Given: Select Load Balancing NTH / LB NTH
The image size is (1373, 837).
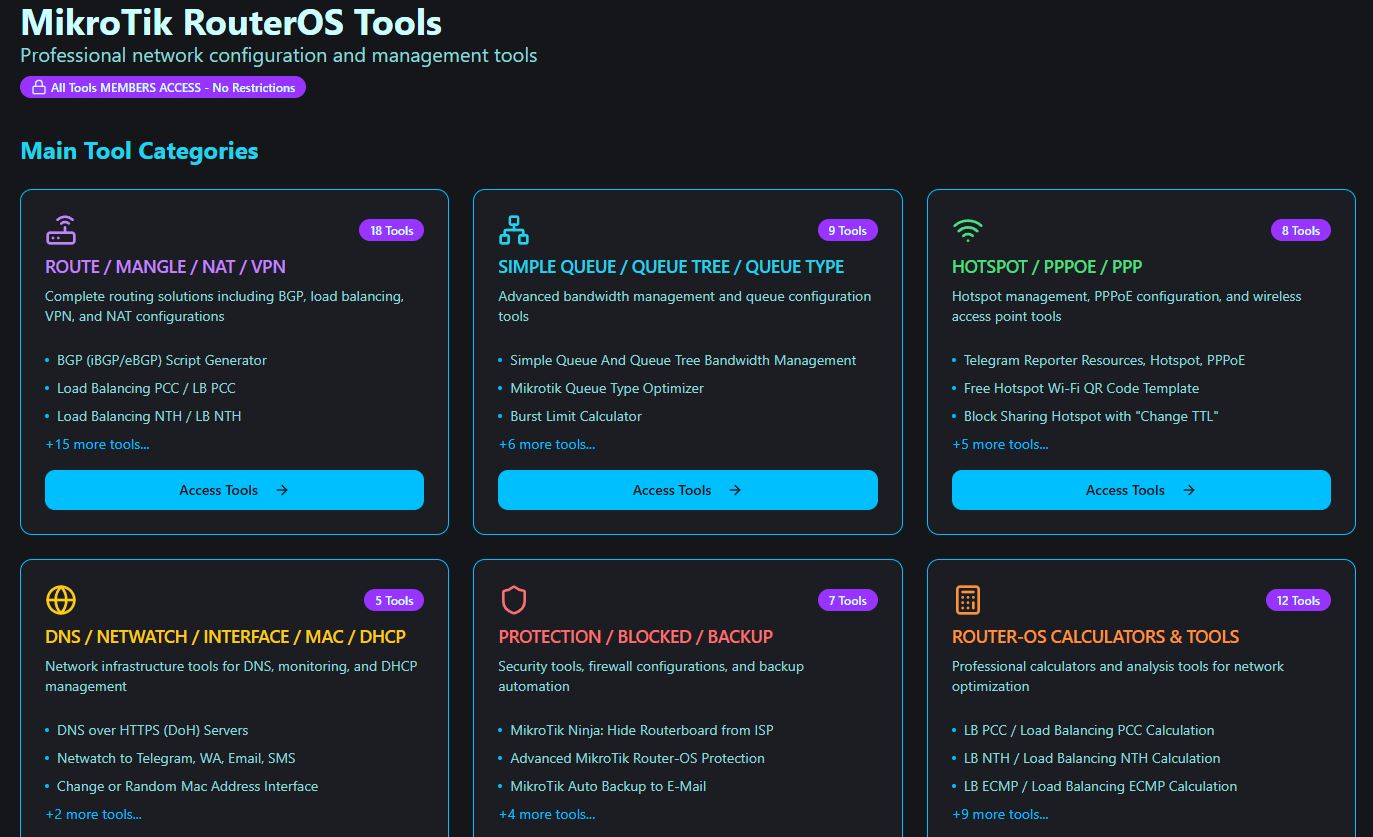Looking at the screenshot, I should (x=149, y=416).
